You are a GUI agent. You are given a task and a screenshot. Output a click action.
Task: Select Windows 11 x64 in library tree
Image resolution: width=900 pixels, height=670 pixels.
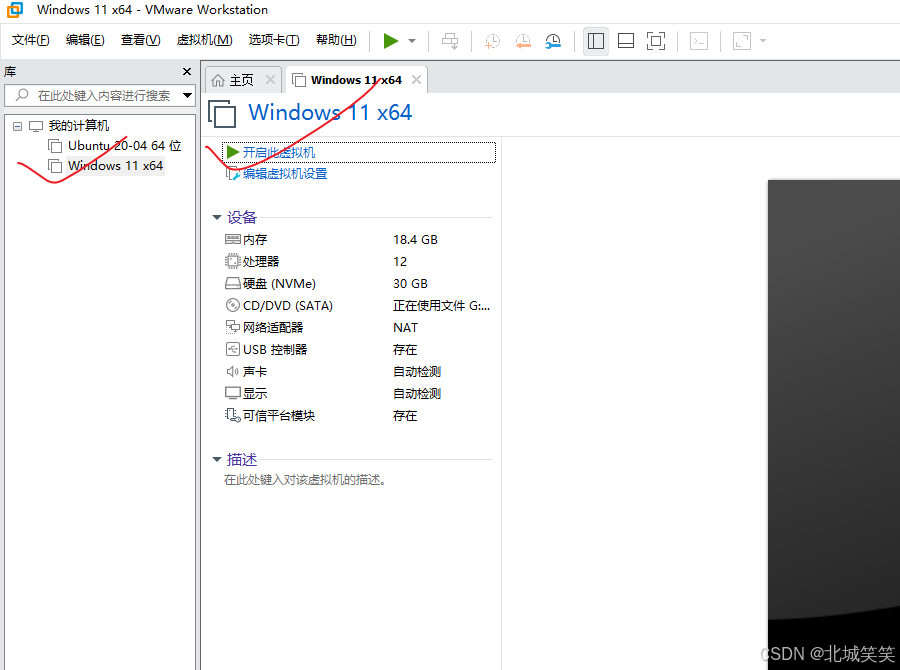[115, 166]
